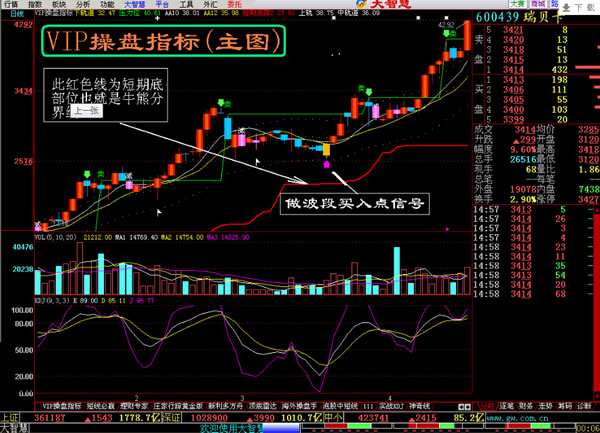
Task: Click the yellow candlestick at the wave bottom
Action: tap(326, 150)
